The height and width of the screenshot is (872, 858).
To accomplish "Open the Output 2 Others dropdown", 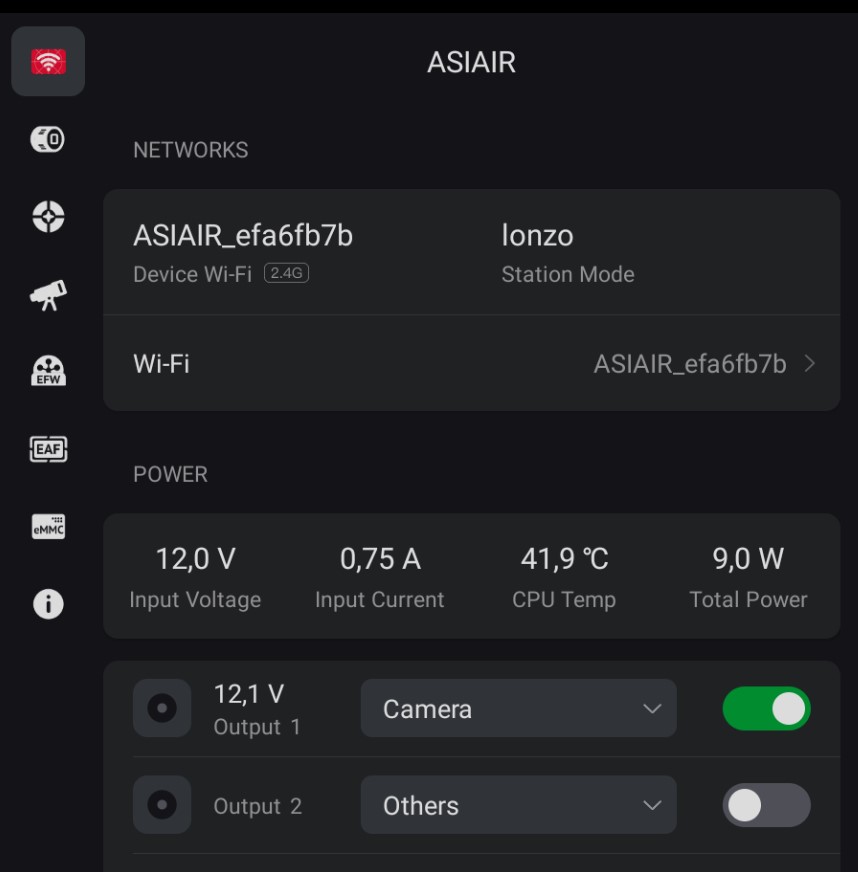I will [x=518, y=805].
